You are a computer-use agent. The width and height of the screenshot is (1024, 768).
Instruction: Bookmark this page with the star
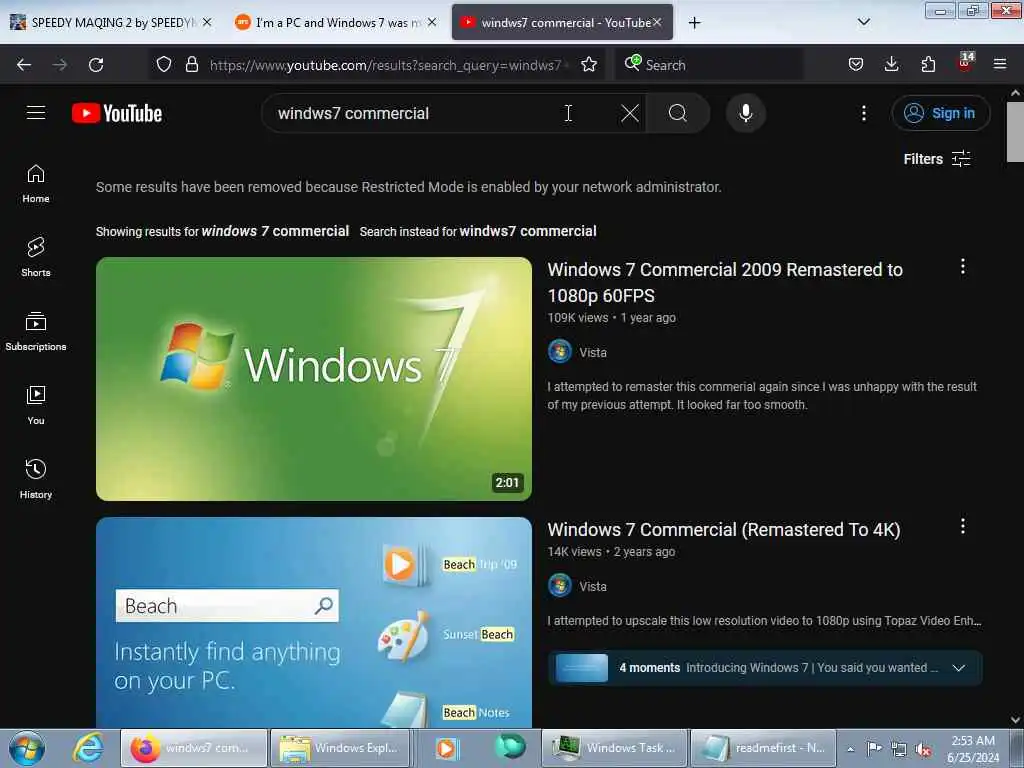588,64
